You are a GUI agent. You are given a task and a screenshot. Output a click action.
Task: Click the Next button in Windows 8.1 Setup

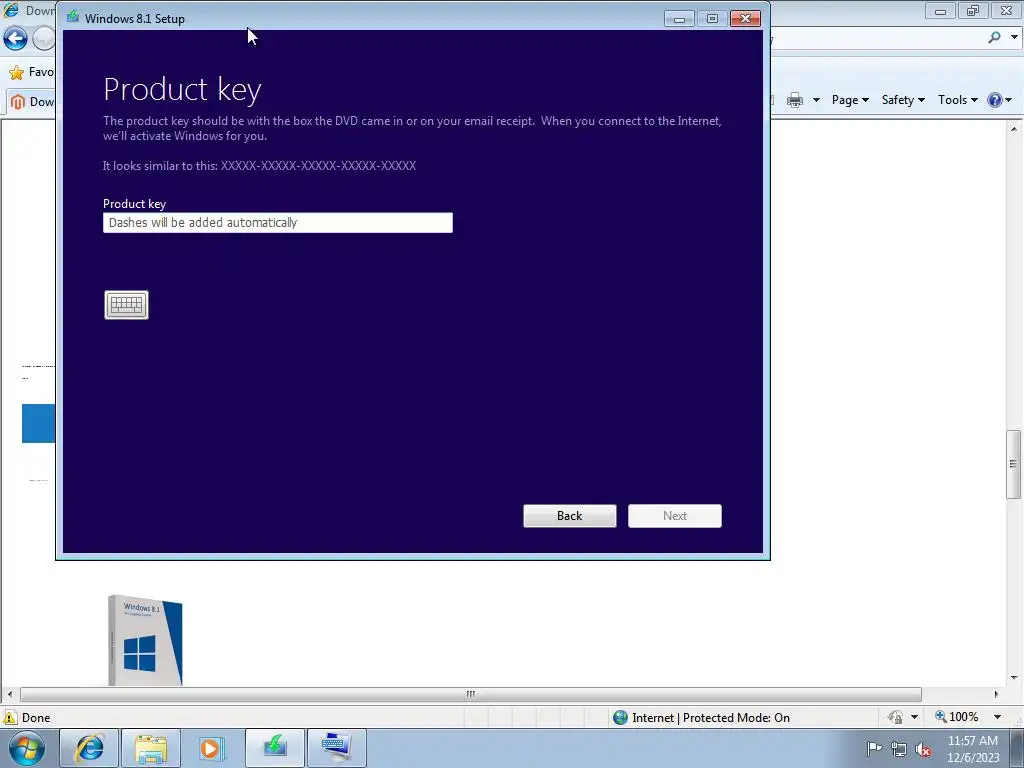click(675, 516)
